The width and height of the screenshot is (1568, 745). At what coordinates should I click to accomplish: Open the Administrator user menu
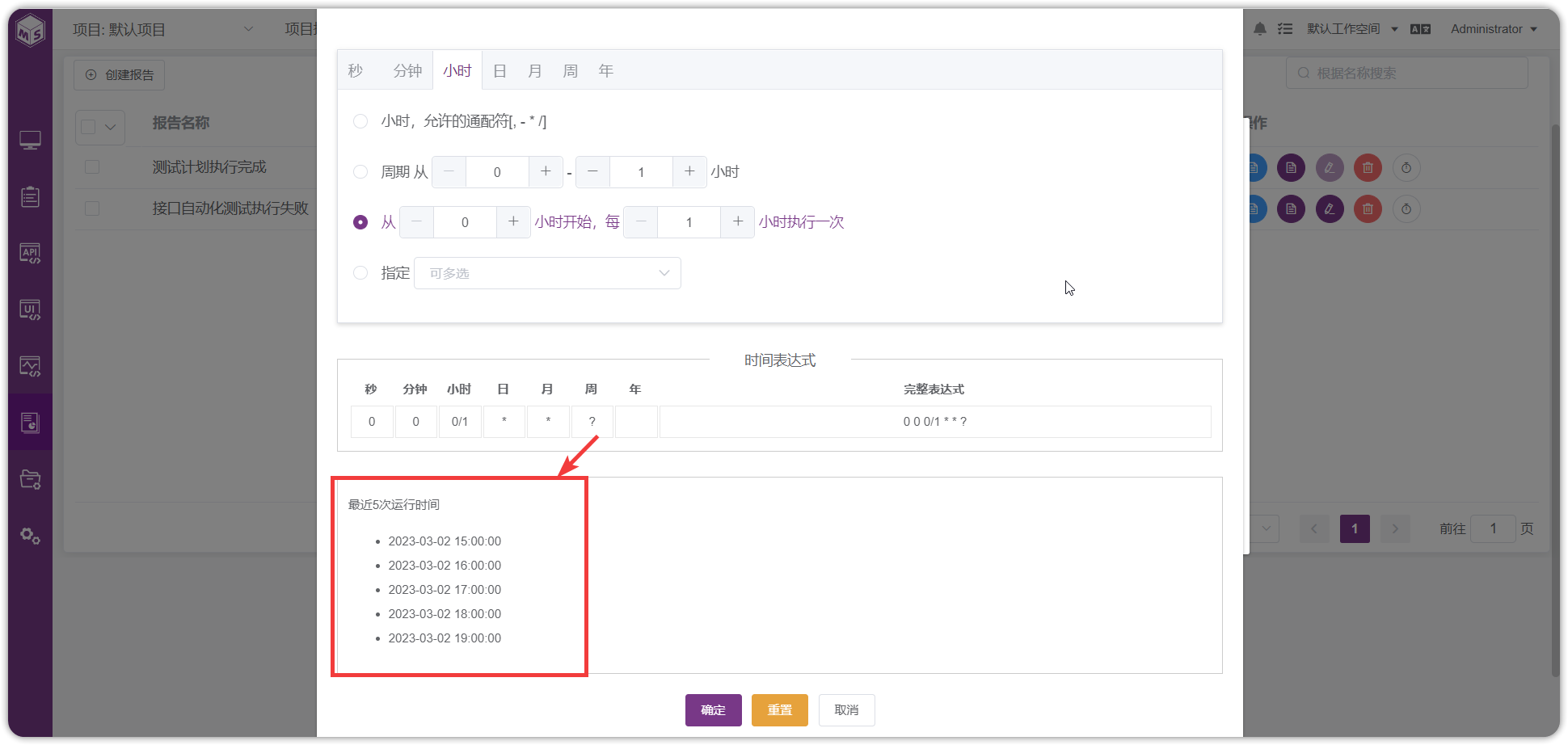tap(1494, 29)
